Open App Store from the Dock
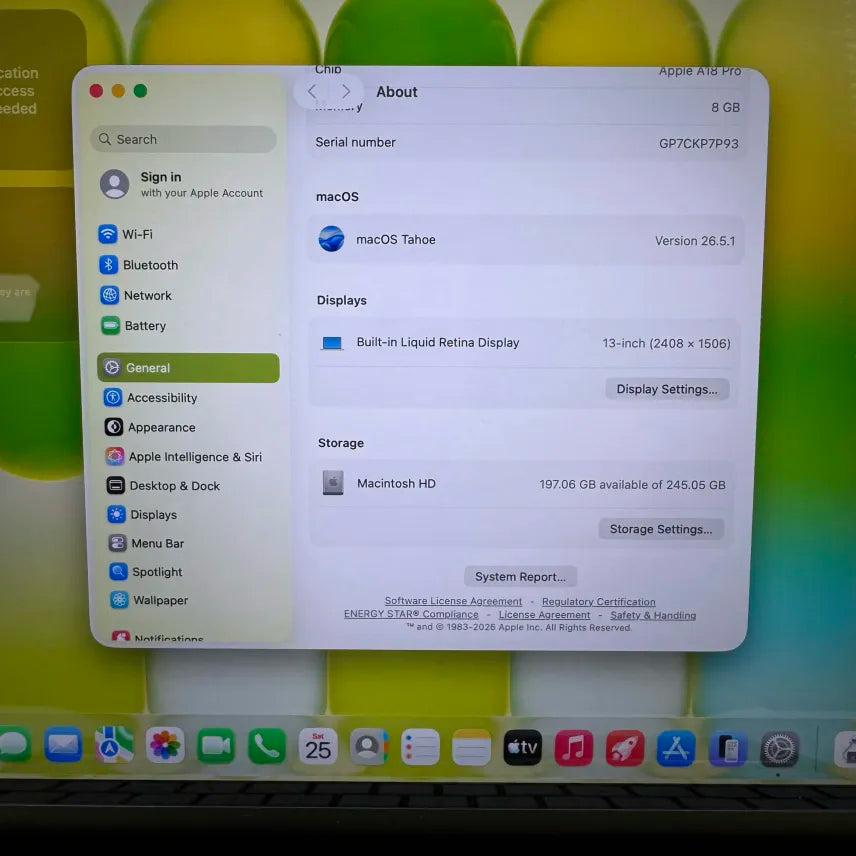Image resolution: width=856 pixels, height=856 pixels. click(x=676, y=748)
